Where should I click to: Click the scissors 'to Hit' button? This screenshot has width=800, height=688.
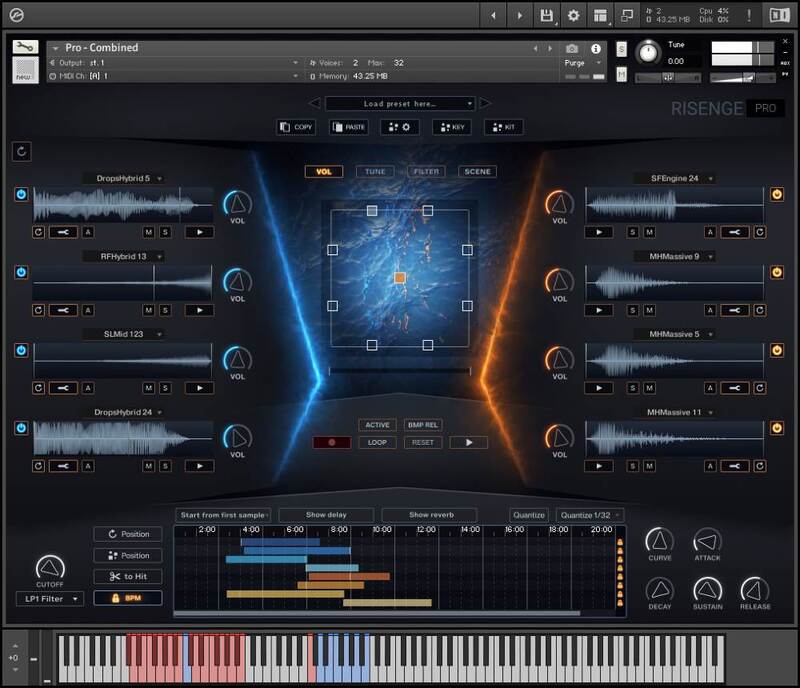[128, 576]
